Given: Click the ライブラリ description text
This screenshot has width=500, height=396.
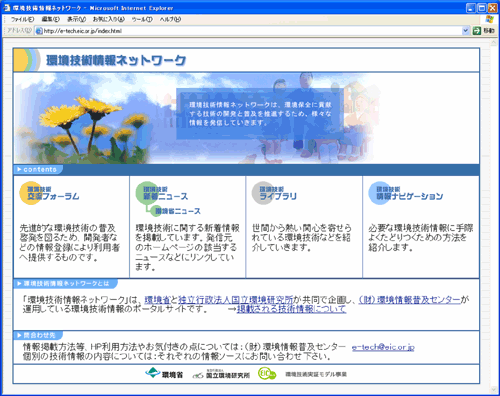Looking at the screenshot, I should click(301, 237).
